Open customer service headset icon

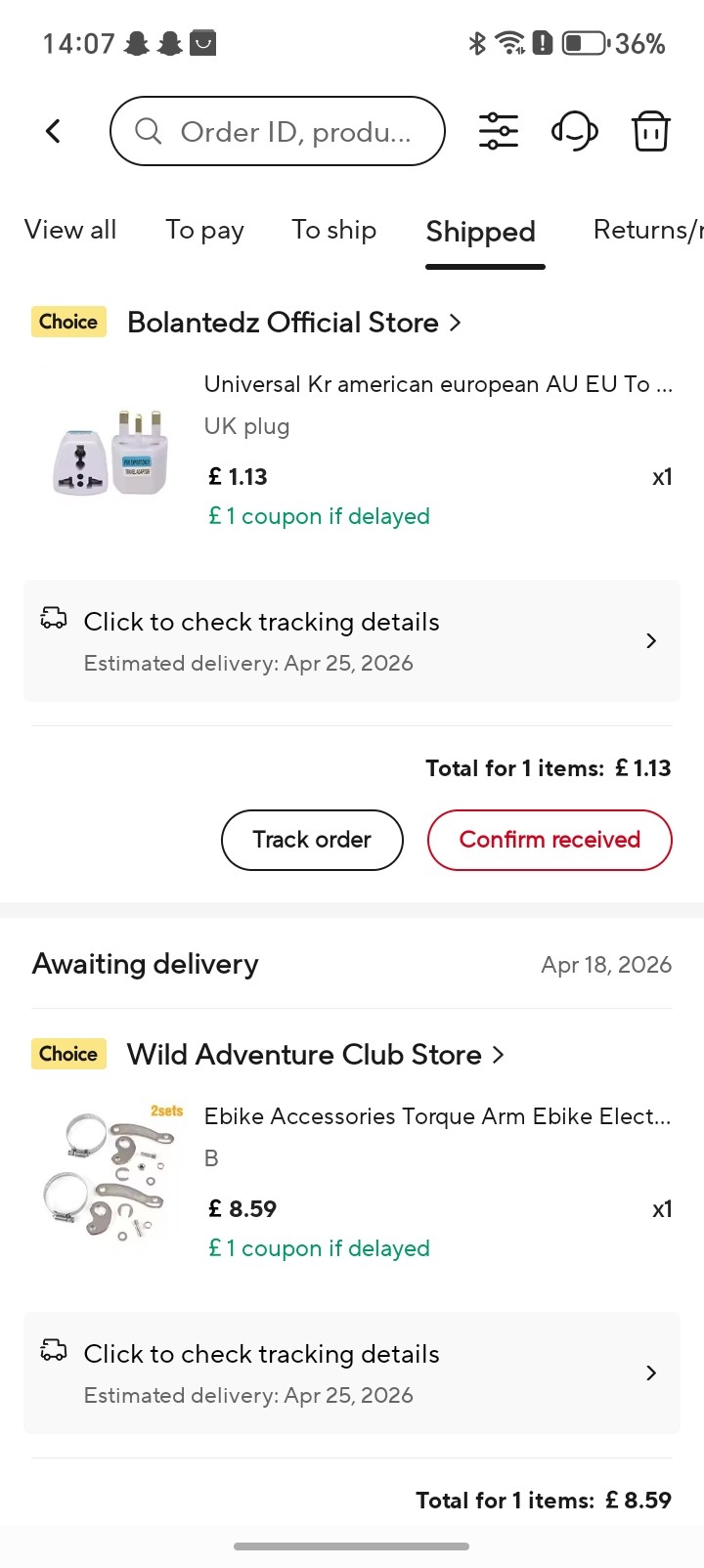click(575, 131)
